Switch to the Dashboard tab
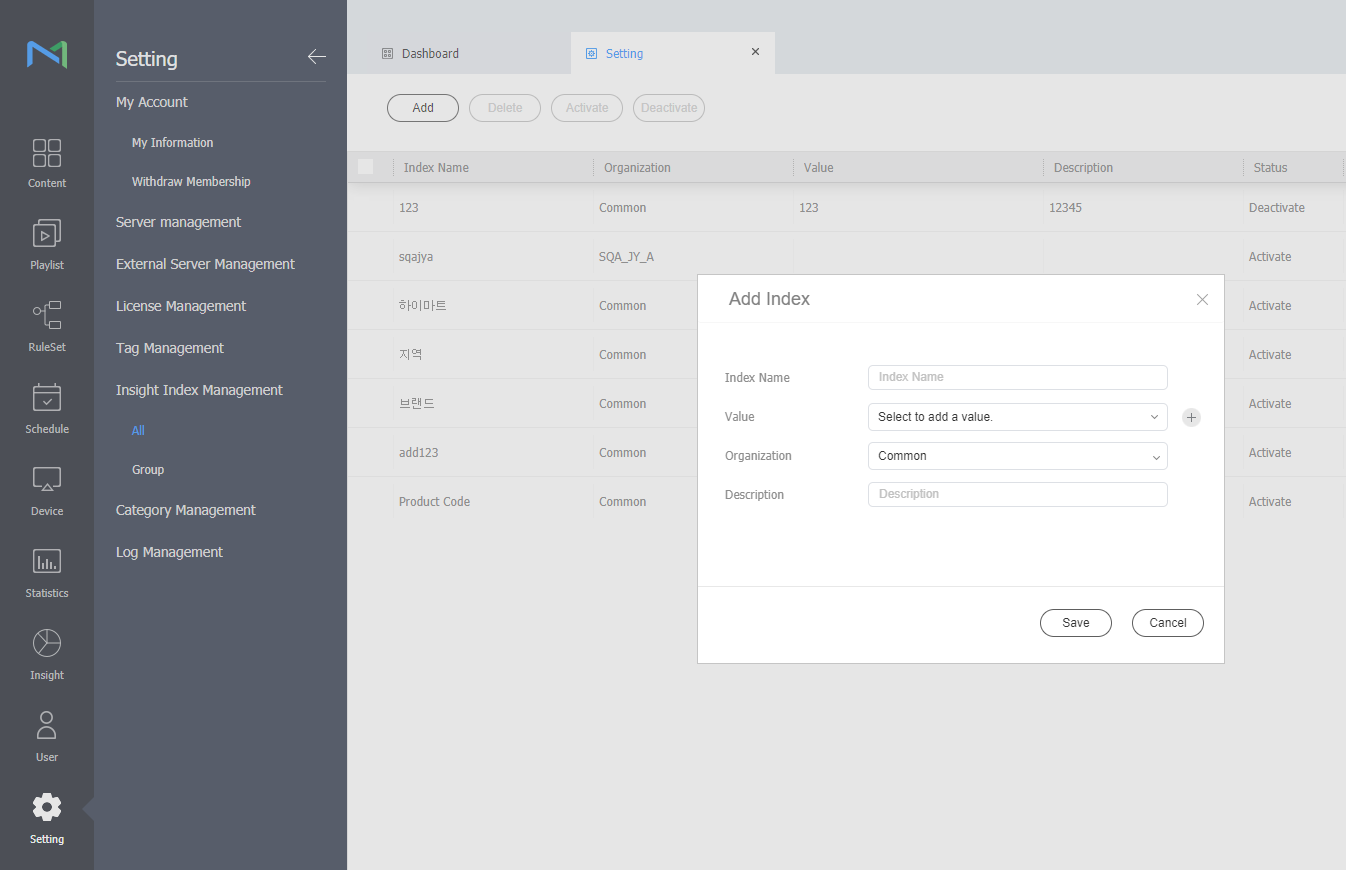This screenshot has width=1346, height=870. (x=430, y=54)
